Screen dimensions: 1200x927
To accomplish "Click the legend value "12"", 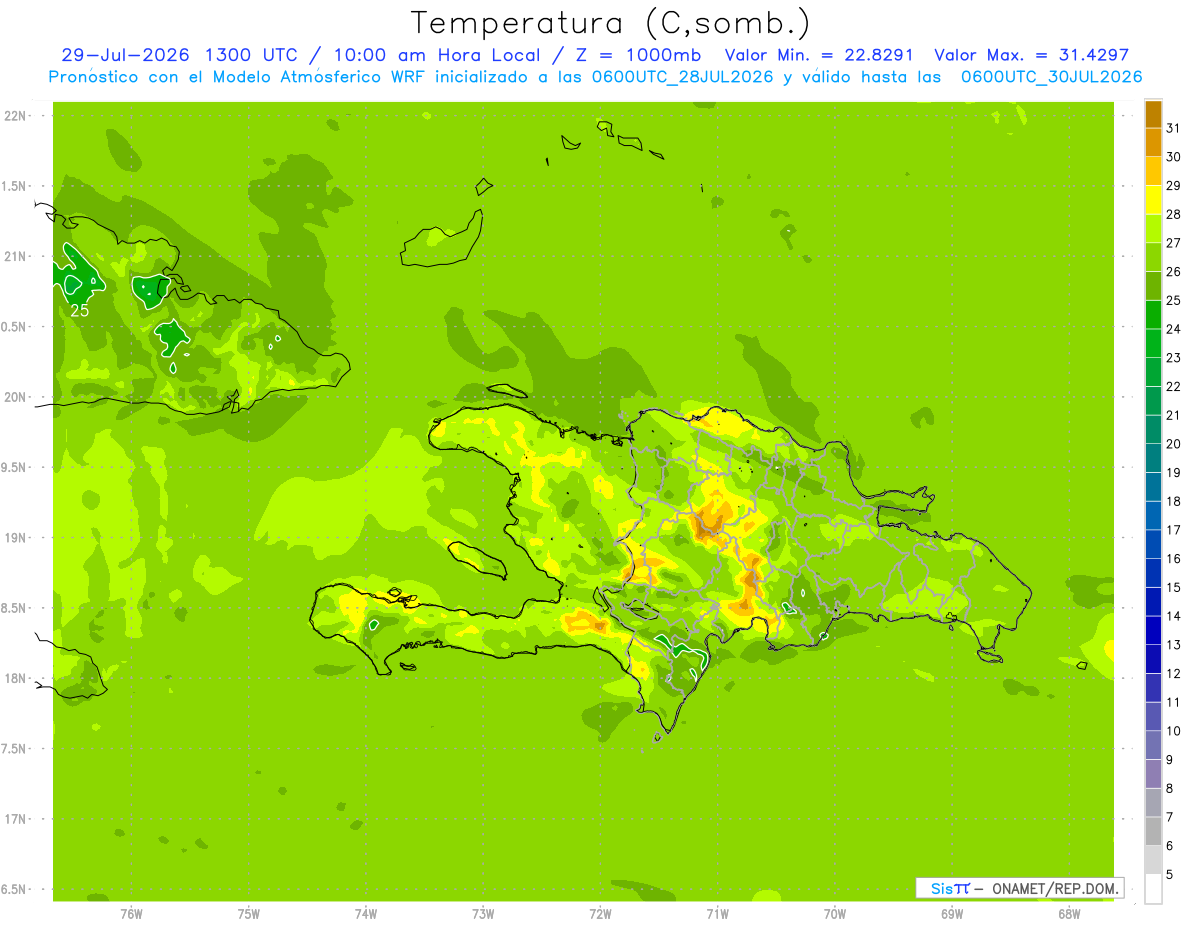I will click(x=1173, y=673).
